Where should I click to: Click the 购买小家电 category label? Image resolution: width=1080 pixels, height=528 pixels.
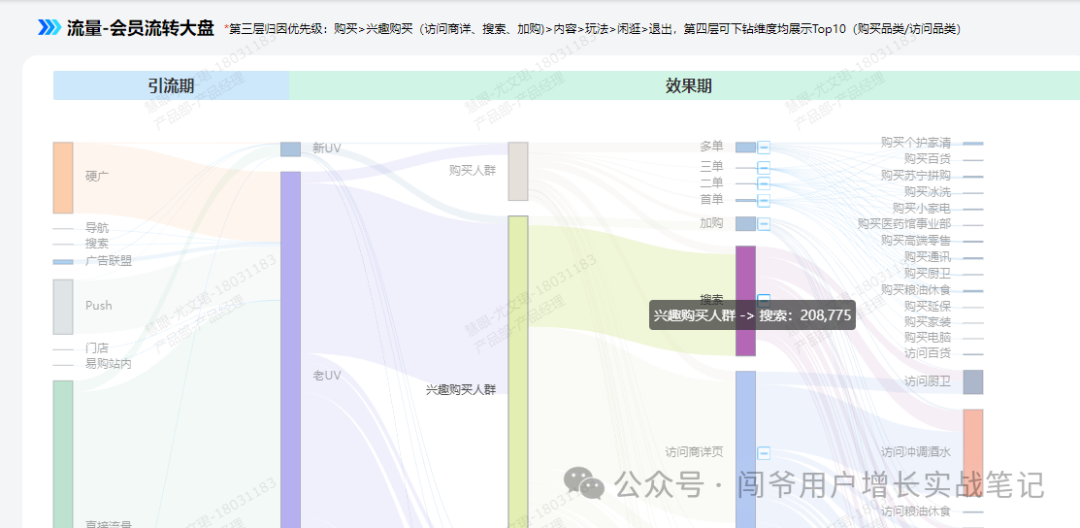point(922,208)
